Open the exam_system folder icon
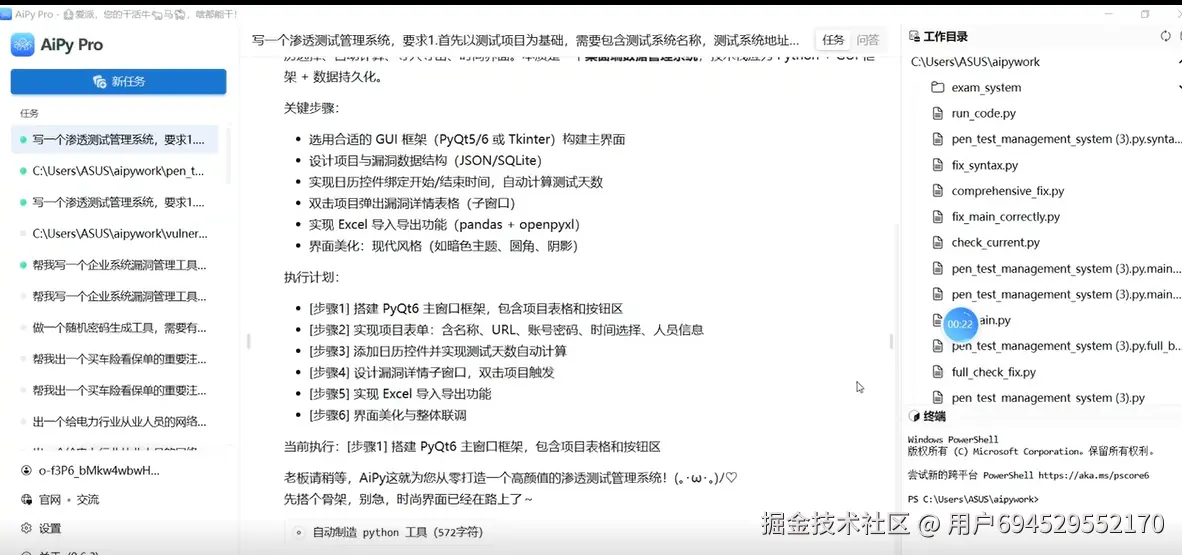 937,87
